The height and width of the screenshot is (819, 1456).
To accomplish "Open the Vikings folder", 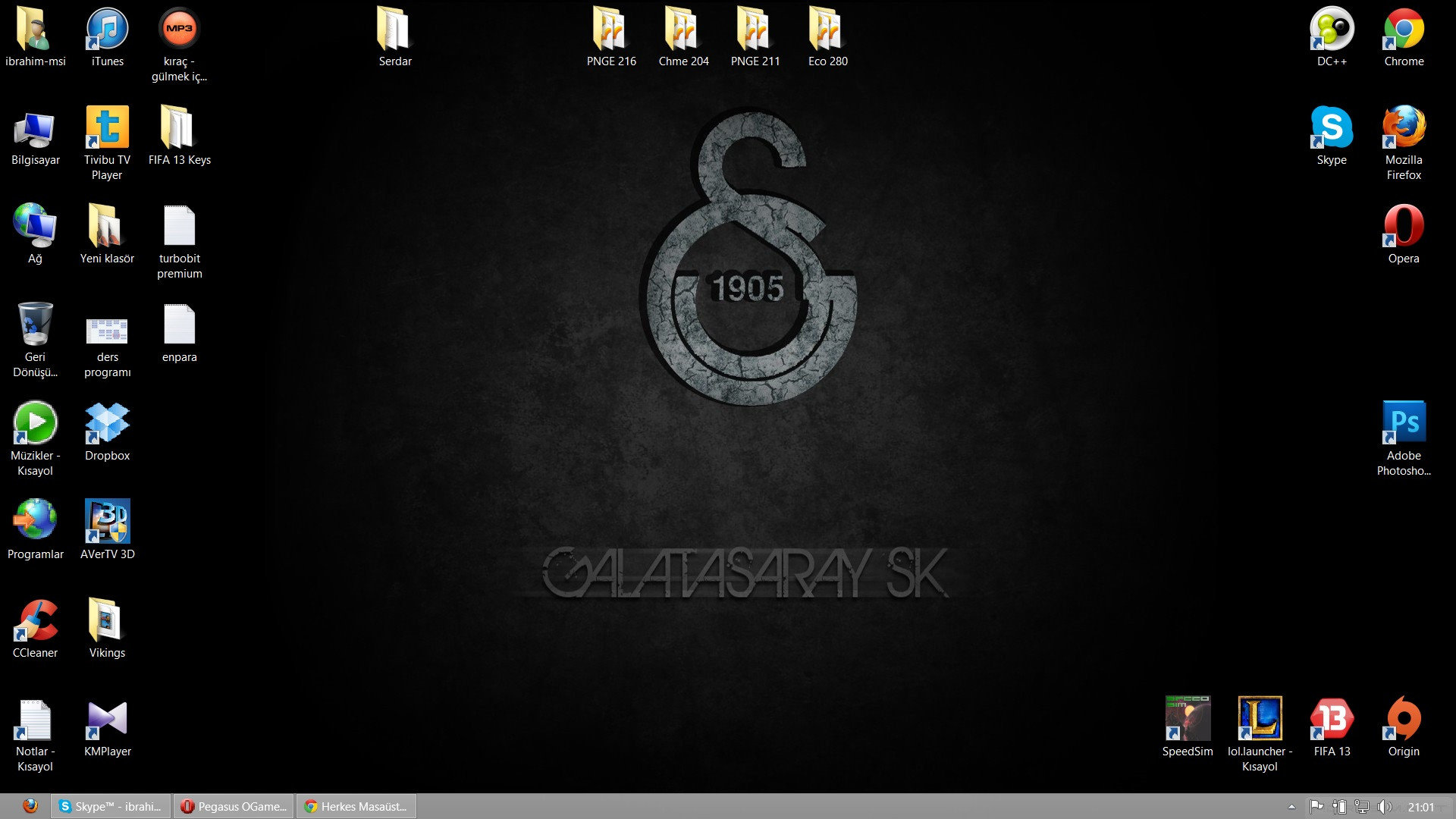I will (107, 628).
